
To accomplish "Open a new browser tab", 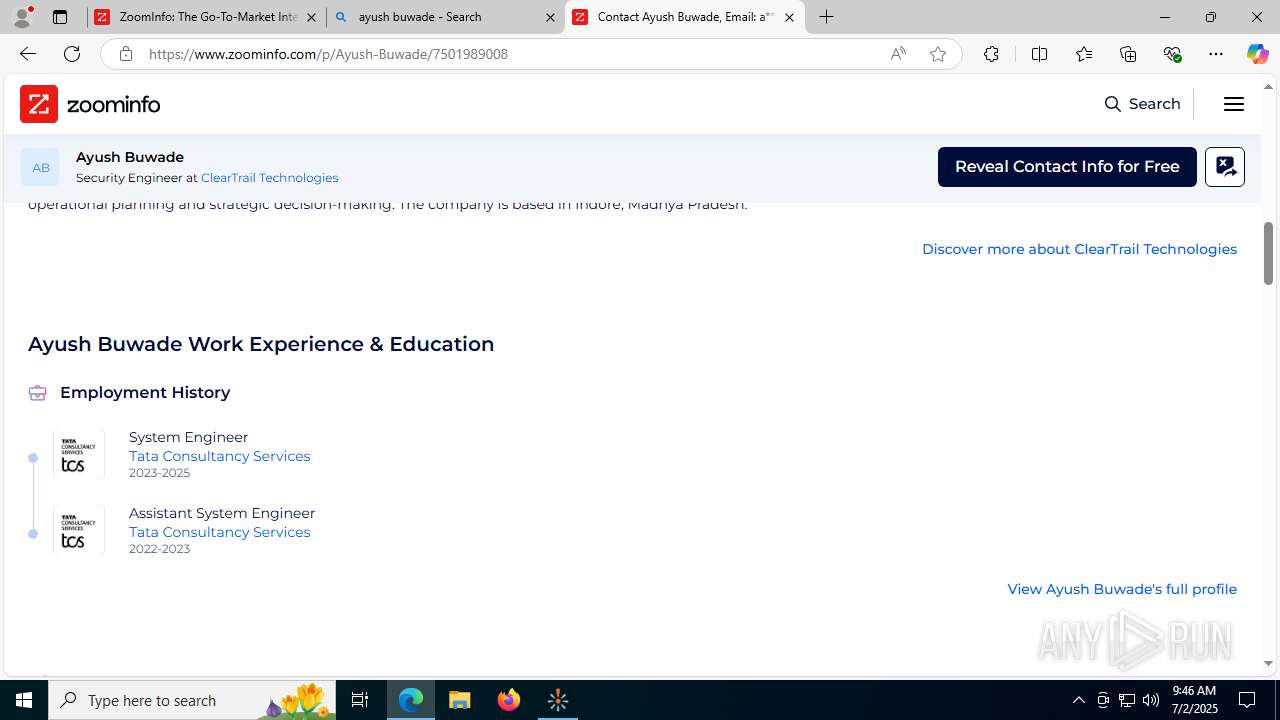I will coord(826,17).
